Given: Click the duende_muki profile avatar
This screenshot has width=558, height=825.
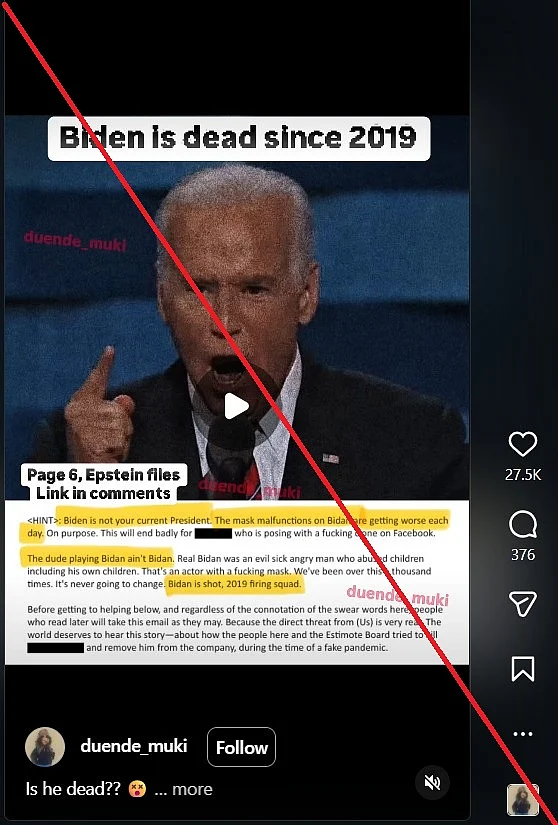Looking at the screenshot, I should (45, 747).
